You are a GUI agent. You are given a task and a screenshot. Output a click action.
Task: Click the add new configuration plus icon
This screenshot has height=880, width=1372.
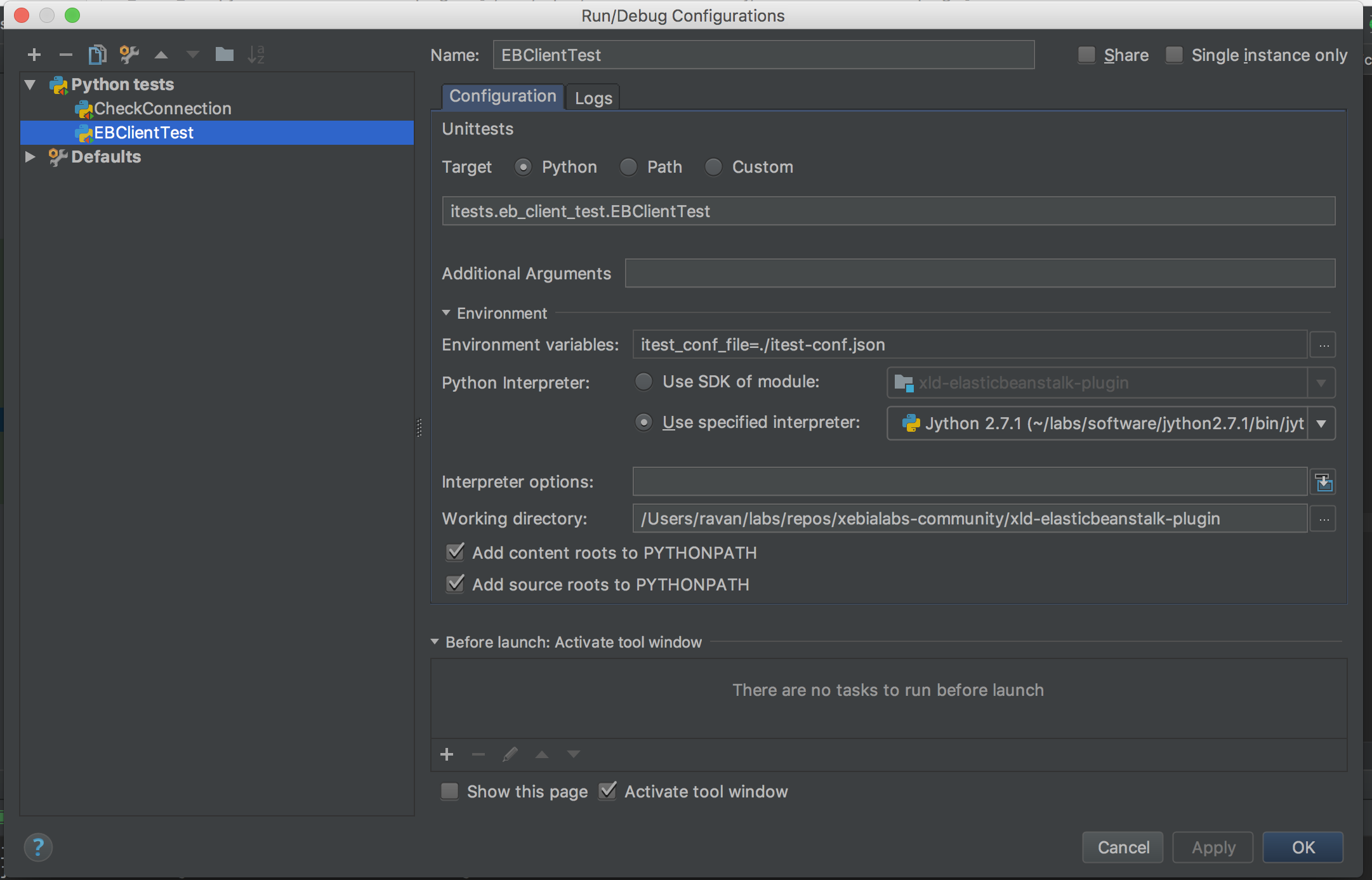[x=34, y=55]
